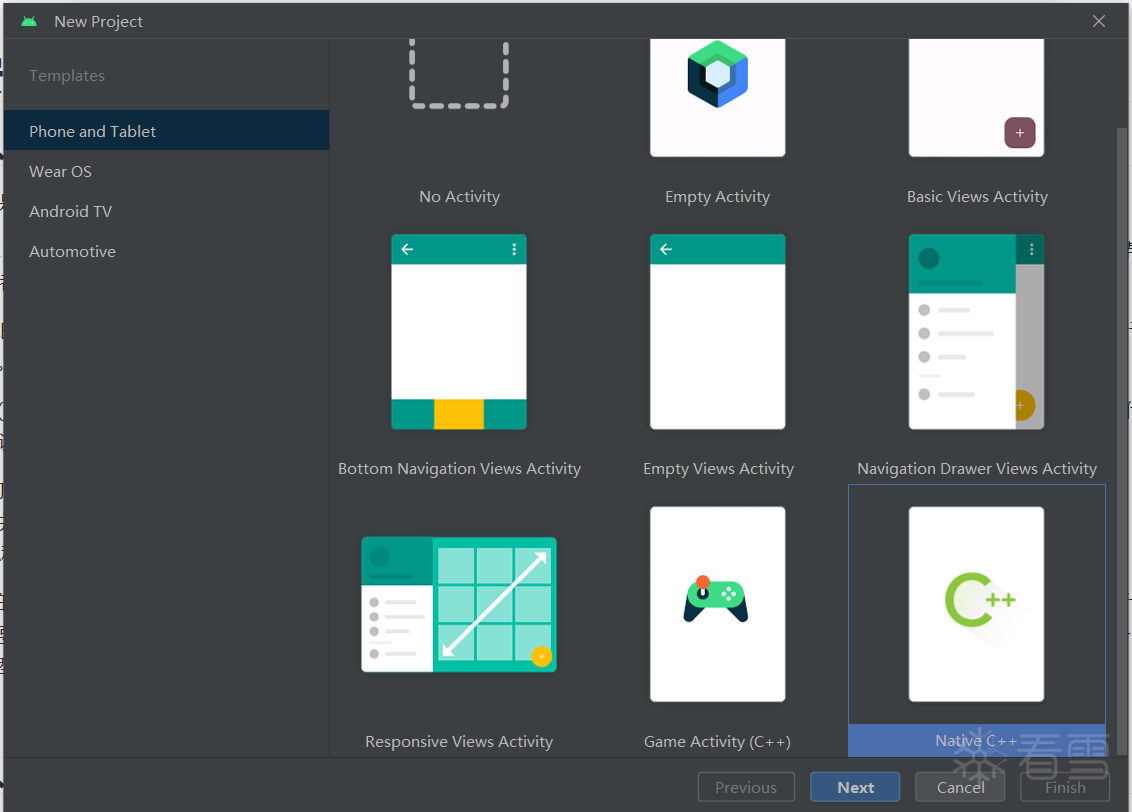Switch to Wear OS templates
1132x812 pixels.
click(x=166, y=171)
